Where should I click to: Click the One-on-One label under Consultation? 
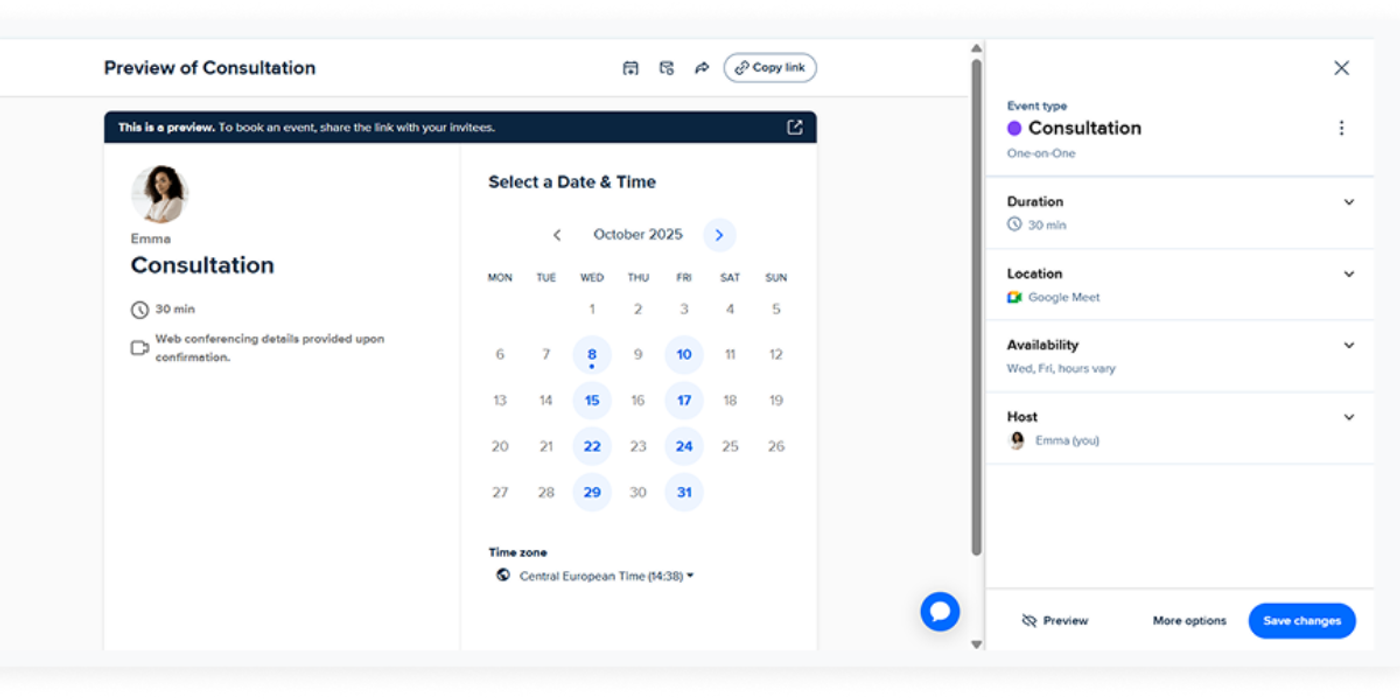(1040, 152)
